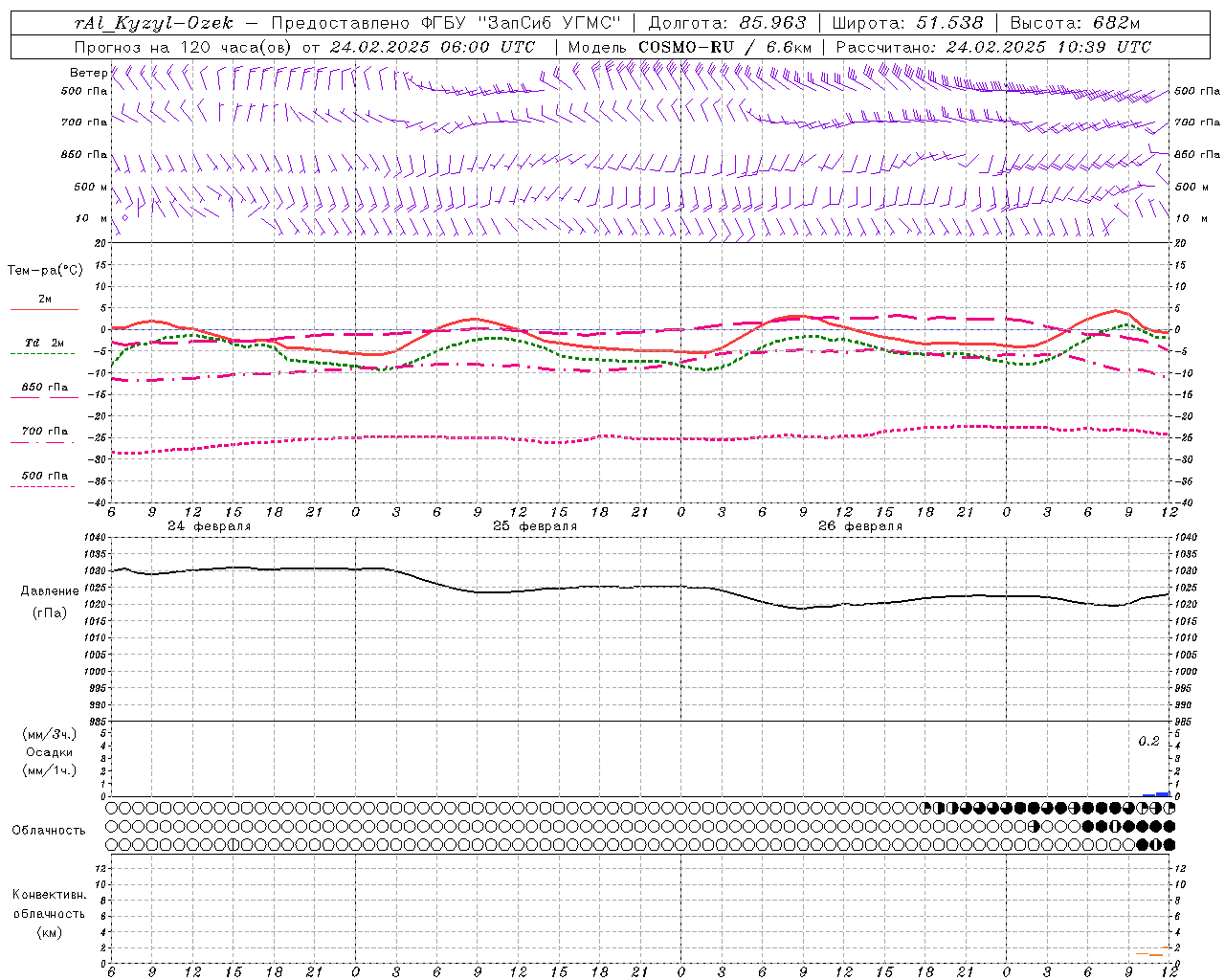Select the (мм/1ч.) precipitation unit label
This screenshot has height=980, width=1225.
pos(50,770)
